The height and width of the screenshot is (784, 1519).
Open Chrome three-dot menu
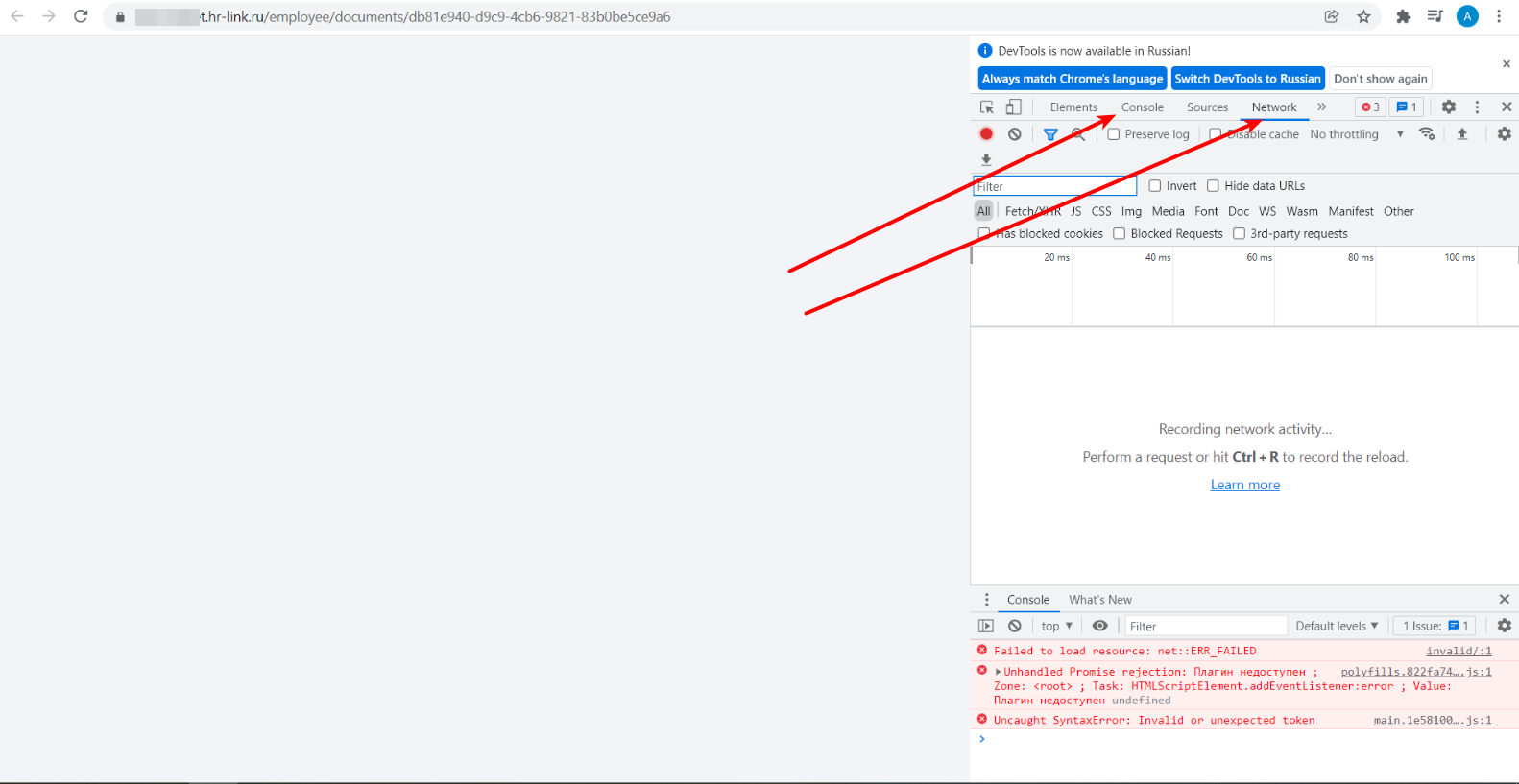coord(1499,16)
